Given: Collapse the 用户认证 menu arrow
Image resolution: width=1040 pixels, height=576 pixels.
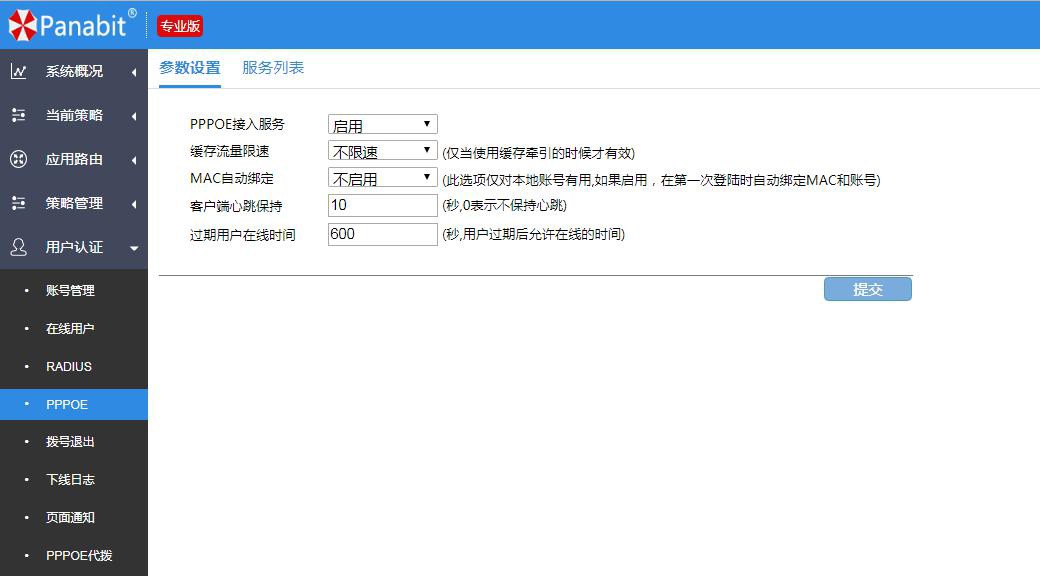Looking at the screenshot, I should pyautogui.click(x=134, y=248).
